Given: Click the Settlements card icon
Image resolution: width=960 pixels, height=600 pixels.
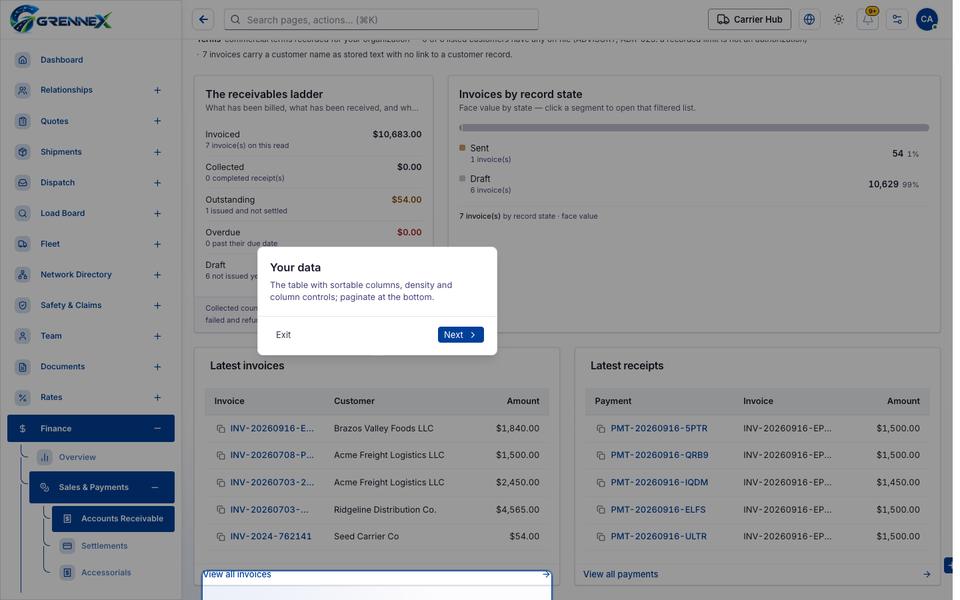Looking at the screenshot, I should [67, 546].
